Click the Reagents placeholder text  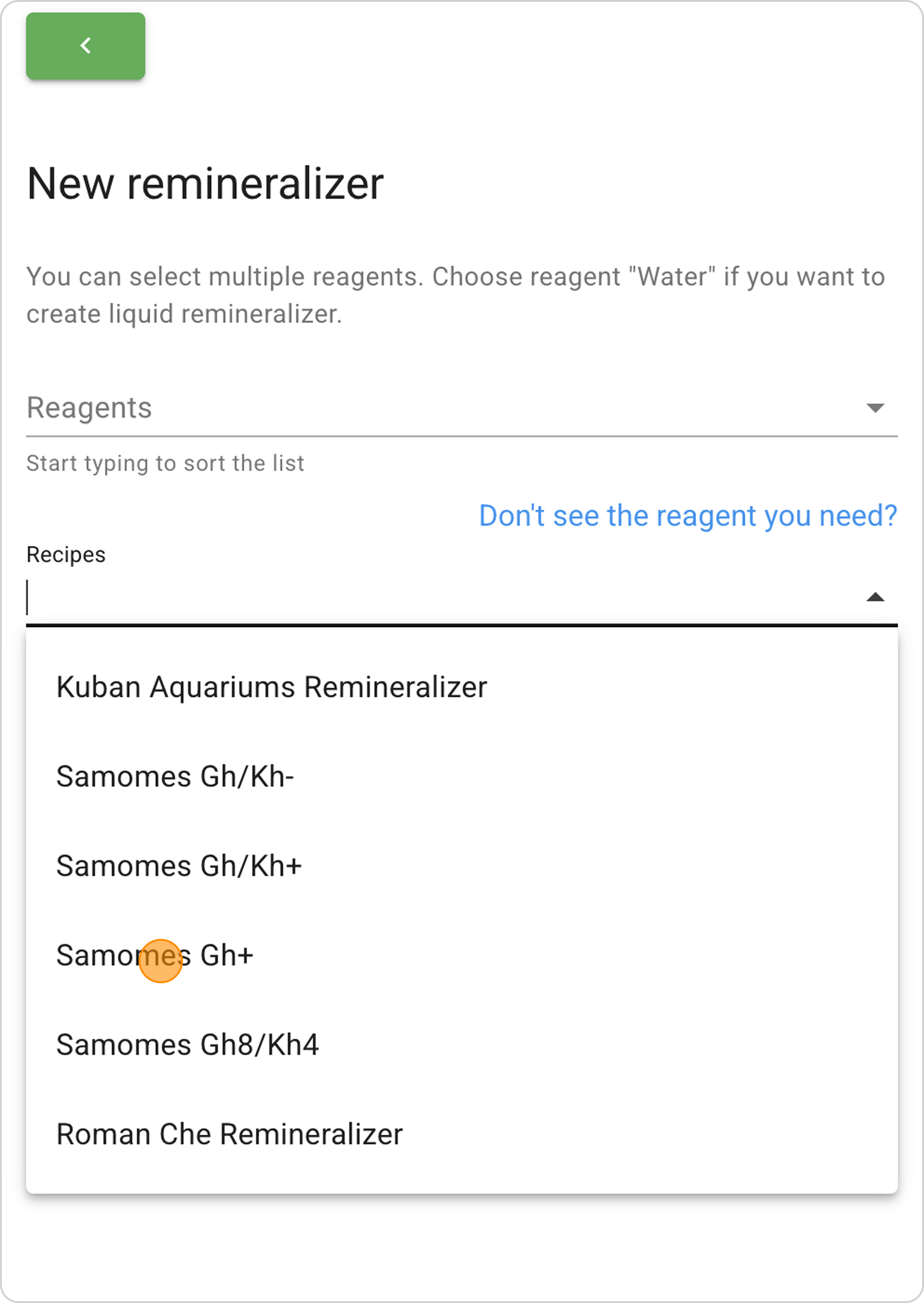[89, 406]
